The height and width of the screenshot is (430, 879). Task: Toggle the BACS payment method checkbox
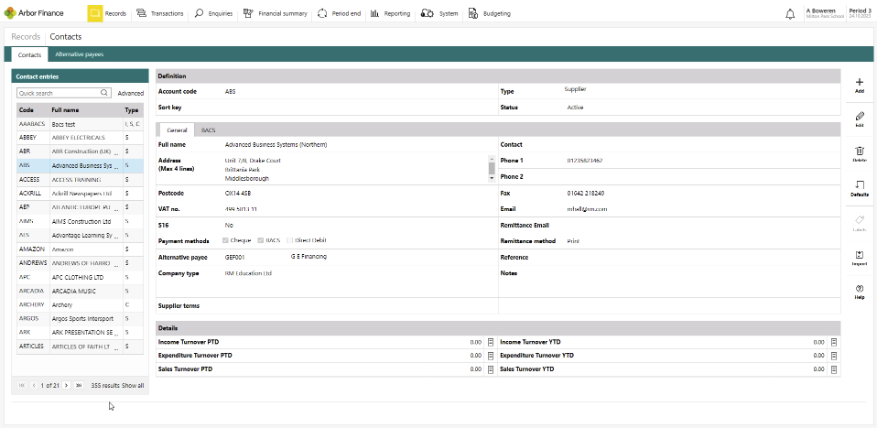click(261, 241)
